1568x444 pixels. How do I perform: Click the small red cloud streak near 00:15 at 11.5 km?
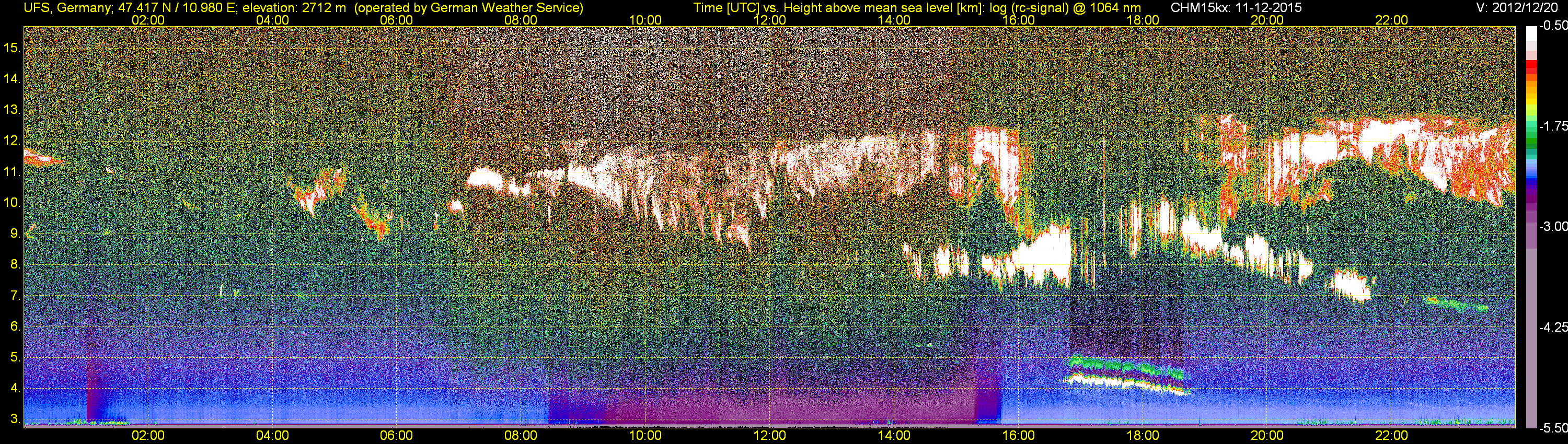[43, 157]
